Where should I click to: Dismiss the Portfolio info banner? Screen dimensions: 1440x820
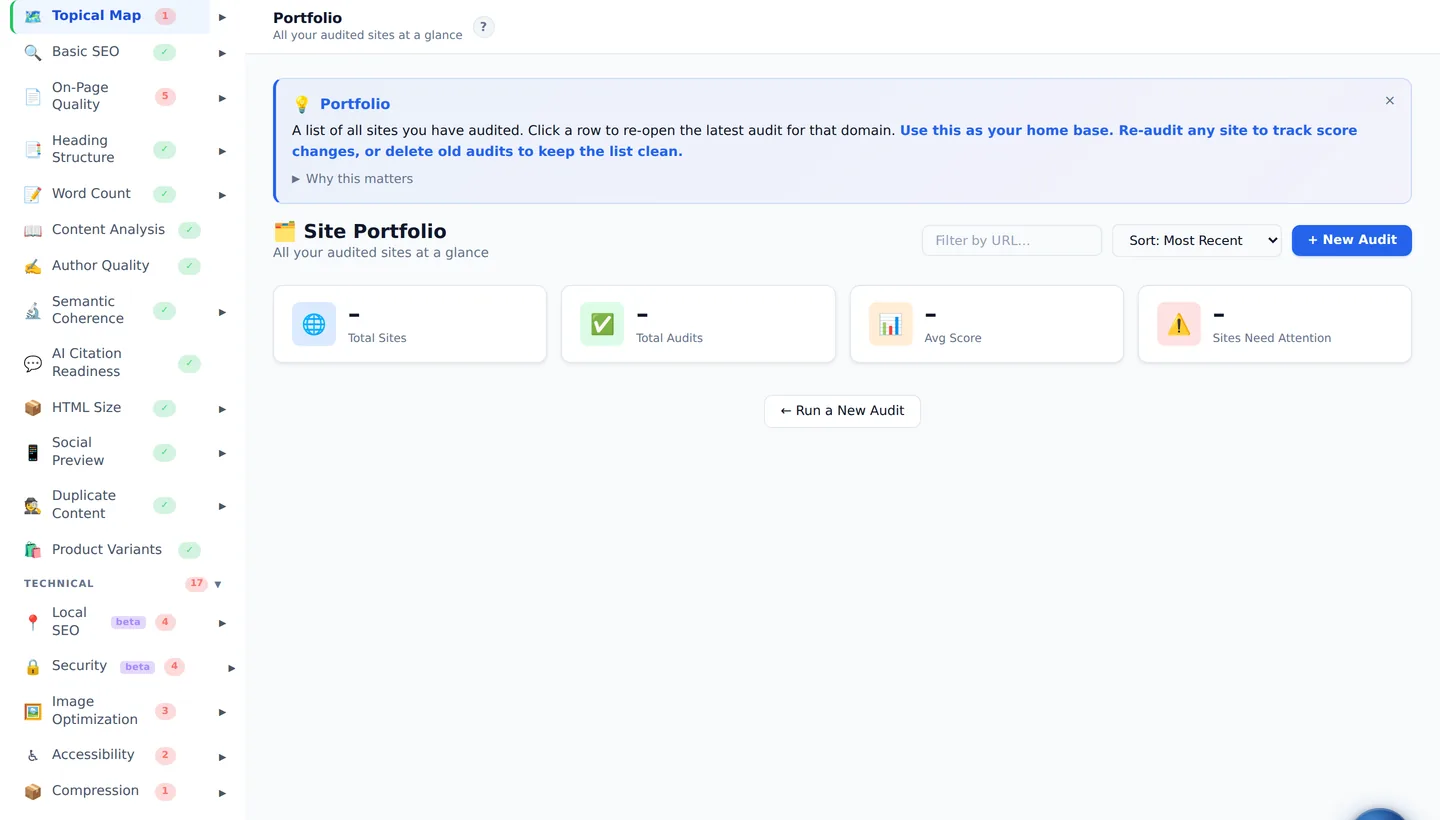(1390, 101)
